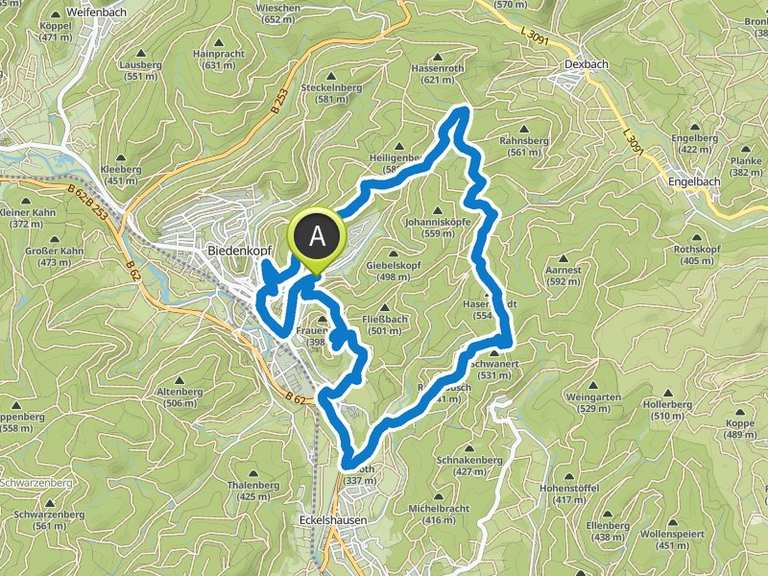Click the Fließbach peak triangle marker

tap(384, 308)
